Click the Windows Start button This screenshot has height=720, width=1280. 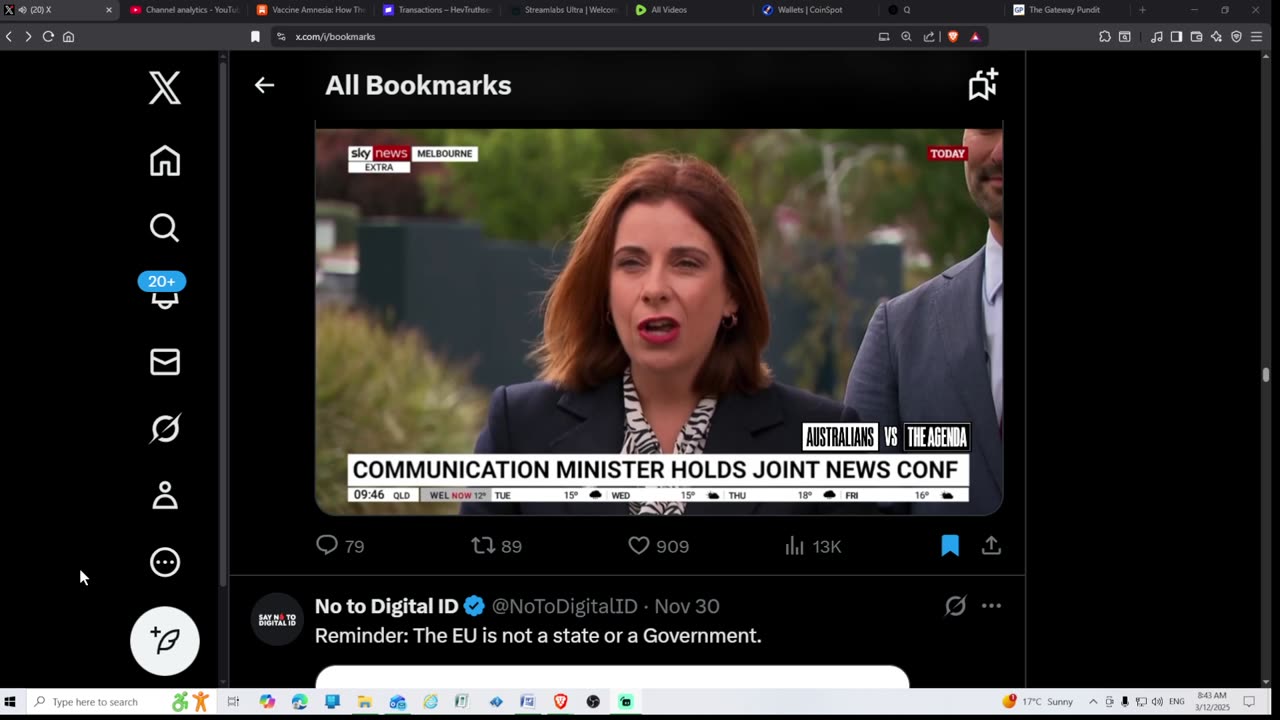point(11,702)
